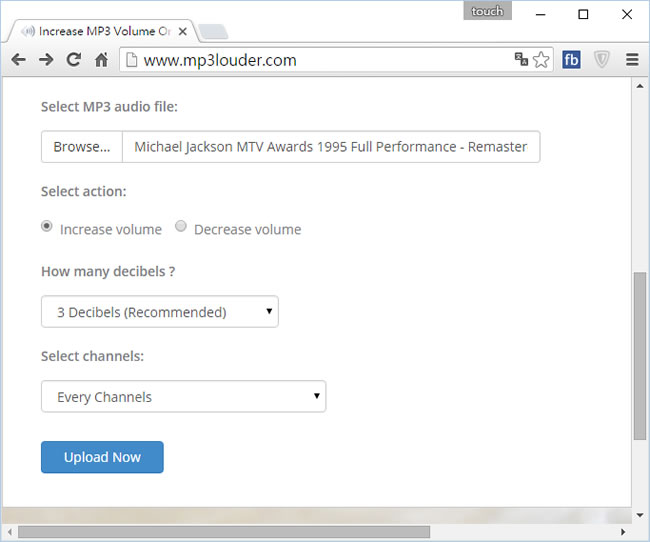Go to the browser home page icon
The width and height of the screenshot is (650, 542).
tap(101, 60)
